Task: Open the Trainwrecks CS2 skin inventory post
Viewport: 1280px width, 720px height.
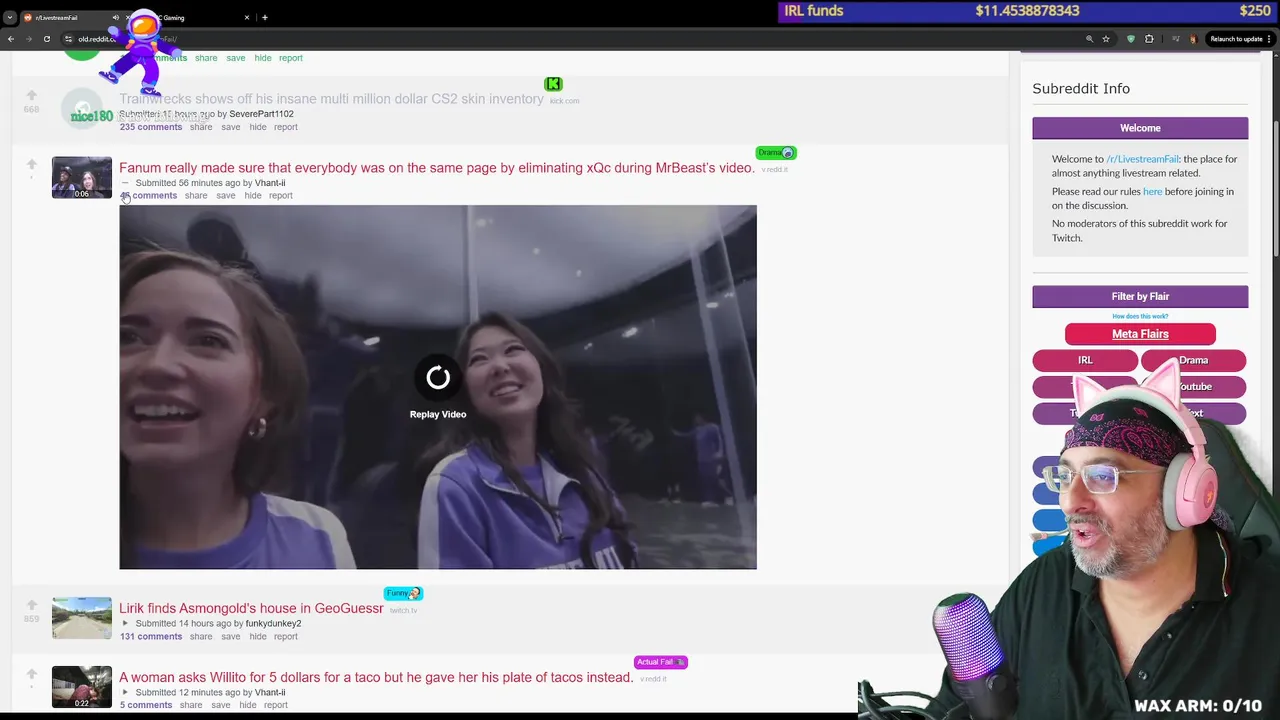Action: coord(331,99)
